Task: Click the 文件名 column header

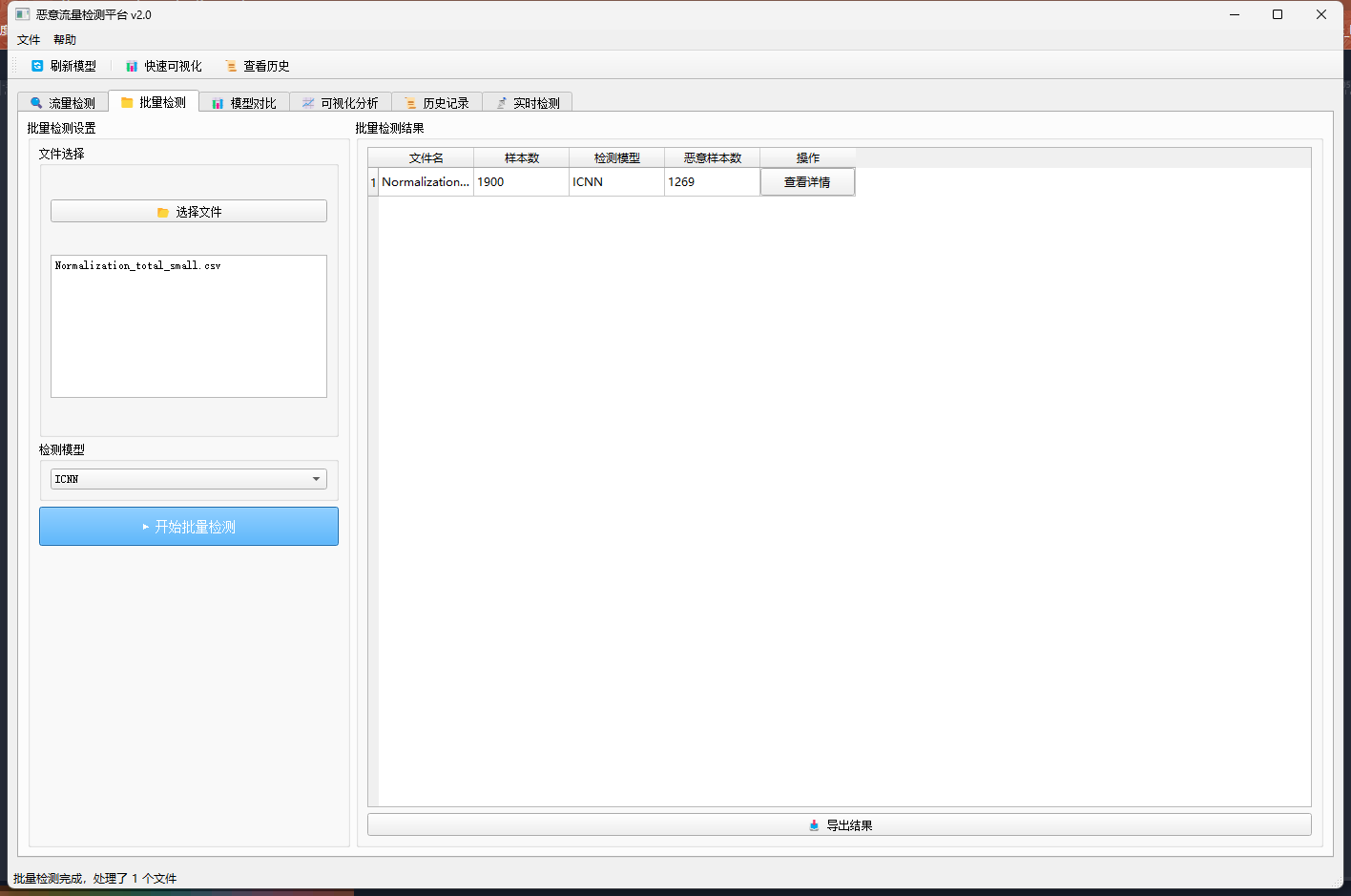Action: tap(426, 158)
